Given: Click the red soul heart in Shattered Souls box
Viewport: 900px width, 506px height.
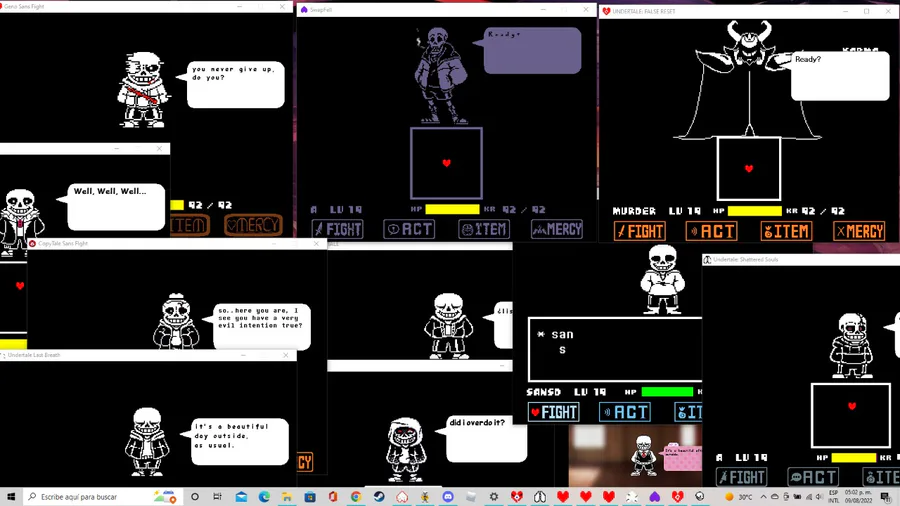Looking at the screenshot, I should pos(852,406).
